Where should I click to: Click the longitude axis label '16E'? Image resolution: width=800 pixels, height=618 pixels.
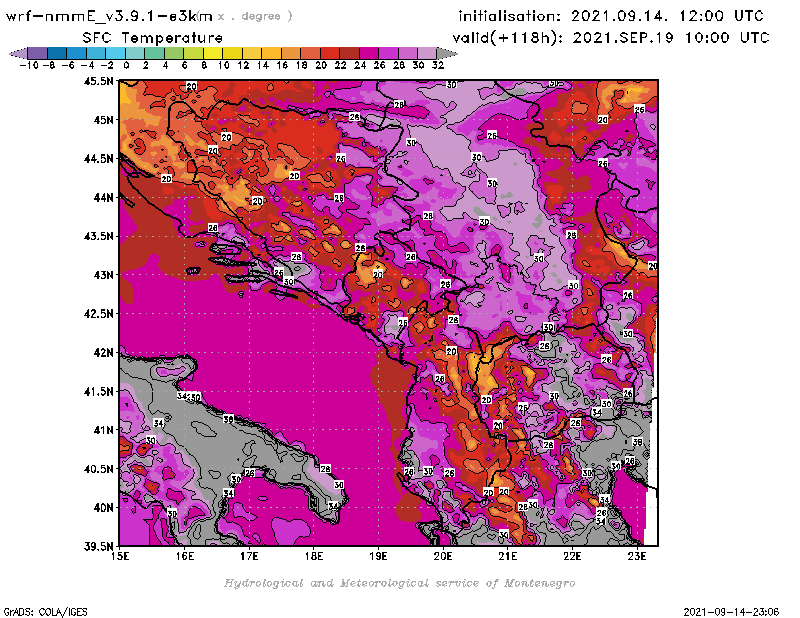[x=185, y=556]
